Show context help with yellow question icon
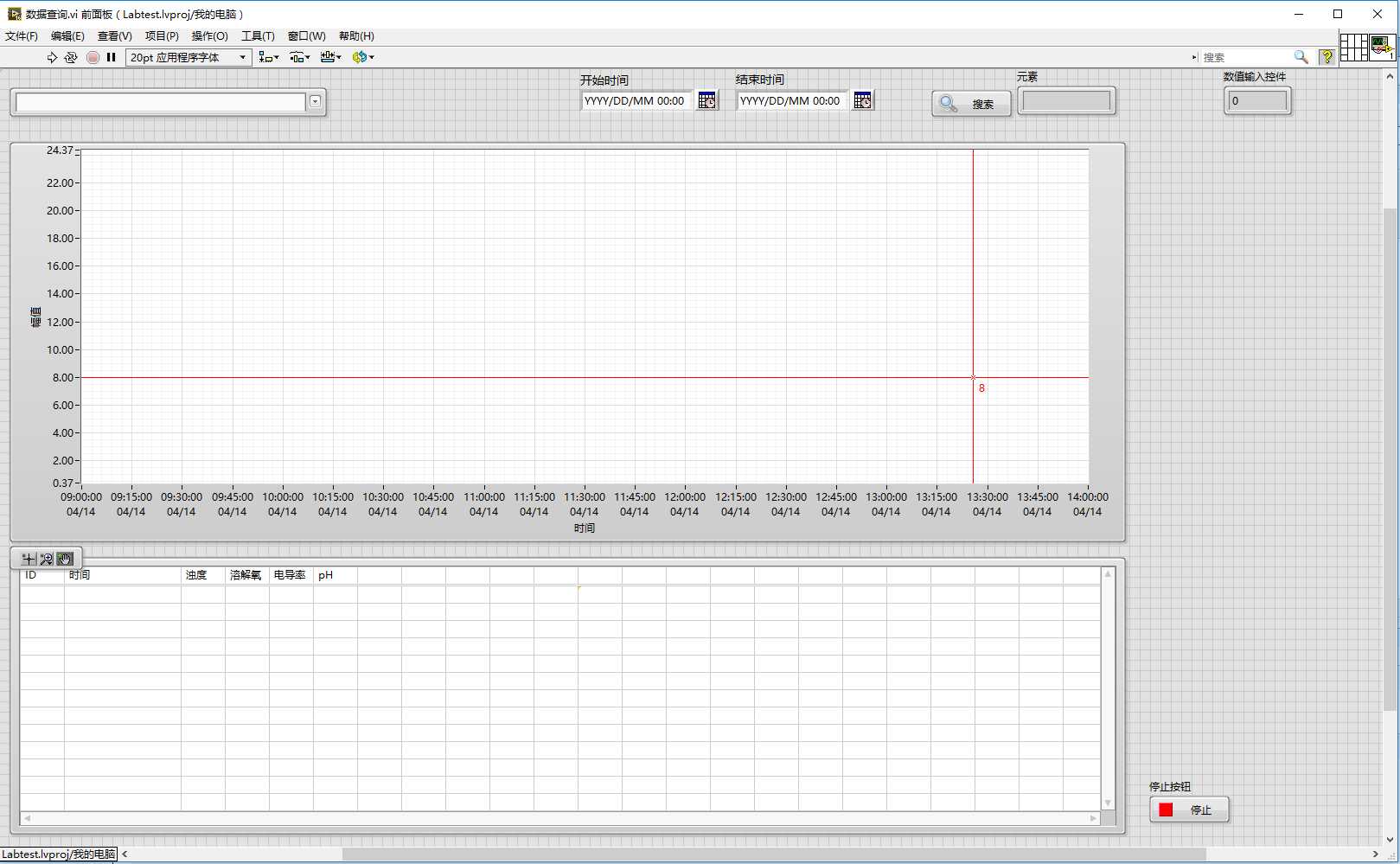 pyautogui.click(x=1326, y=57)
